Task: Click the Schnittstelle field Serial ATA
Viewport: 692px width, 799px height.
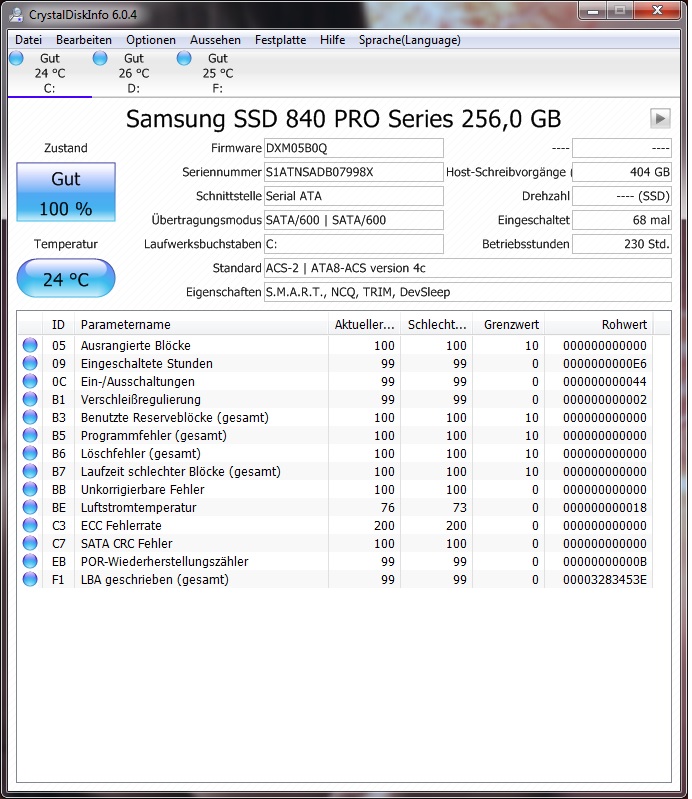Action: 354,196
